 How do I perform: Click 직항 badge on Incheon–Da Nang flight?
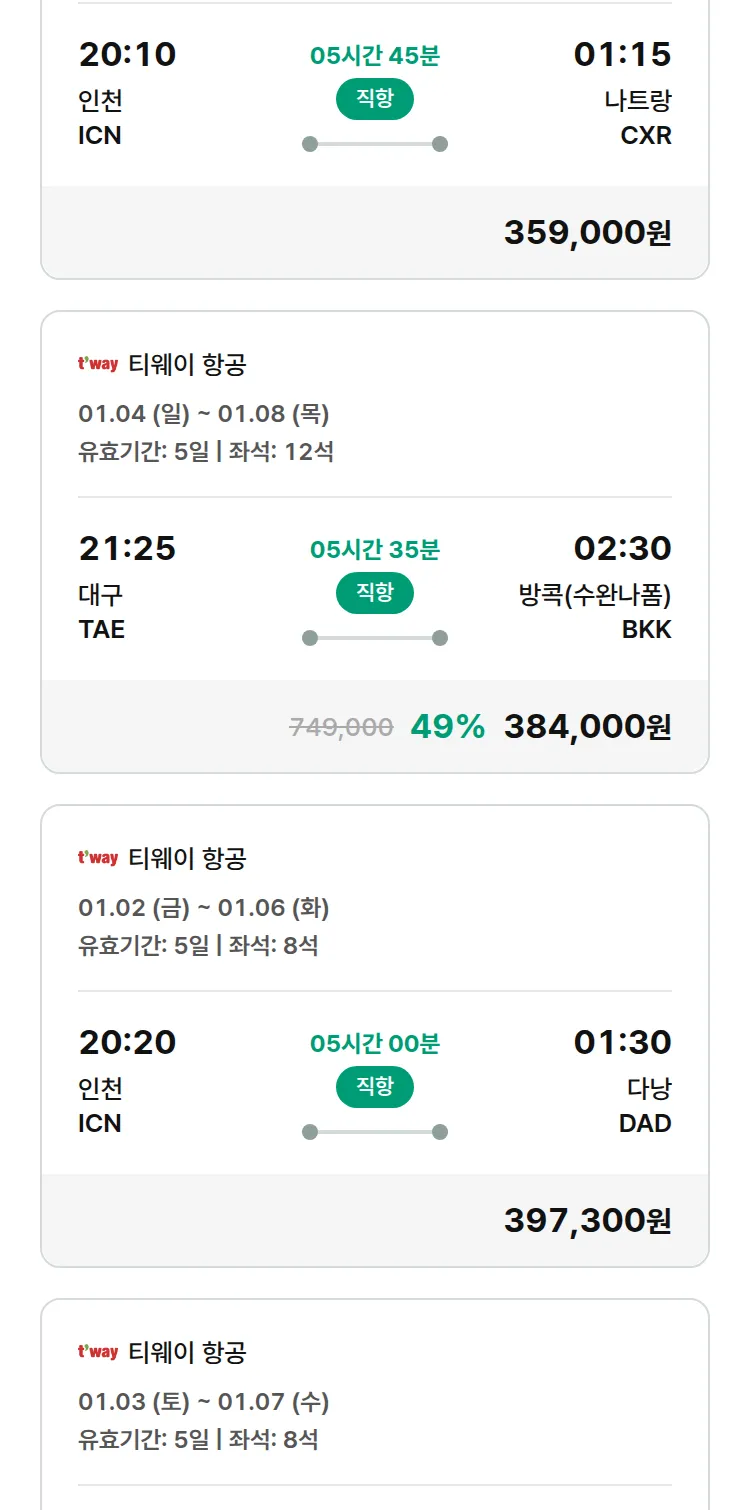pyautogui.click(x=374, y=1087)
